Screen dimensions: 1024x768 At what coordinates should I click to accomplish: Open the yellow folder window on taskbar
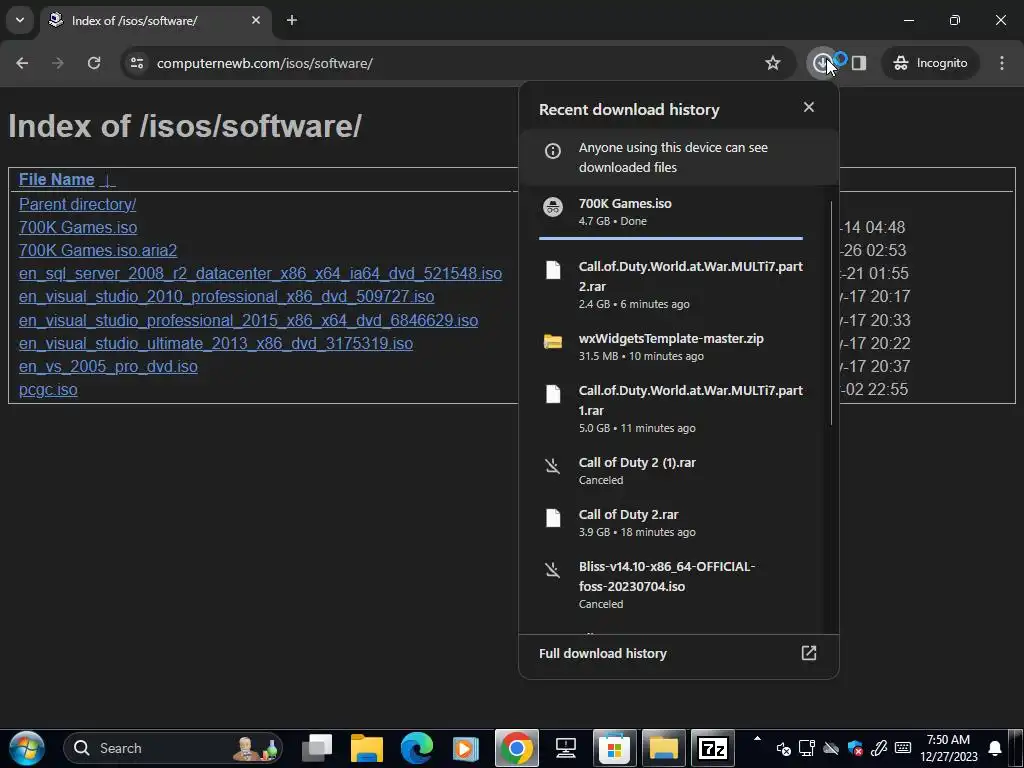664,748
